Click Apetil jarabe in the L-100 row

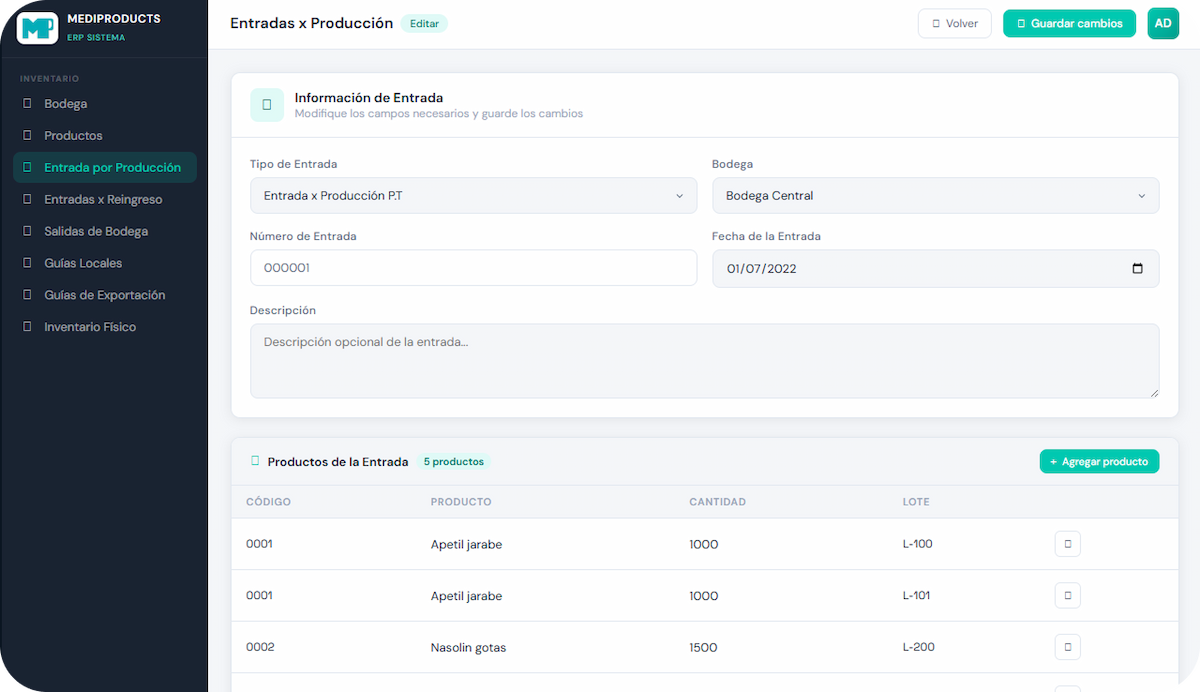coord(466,545)
